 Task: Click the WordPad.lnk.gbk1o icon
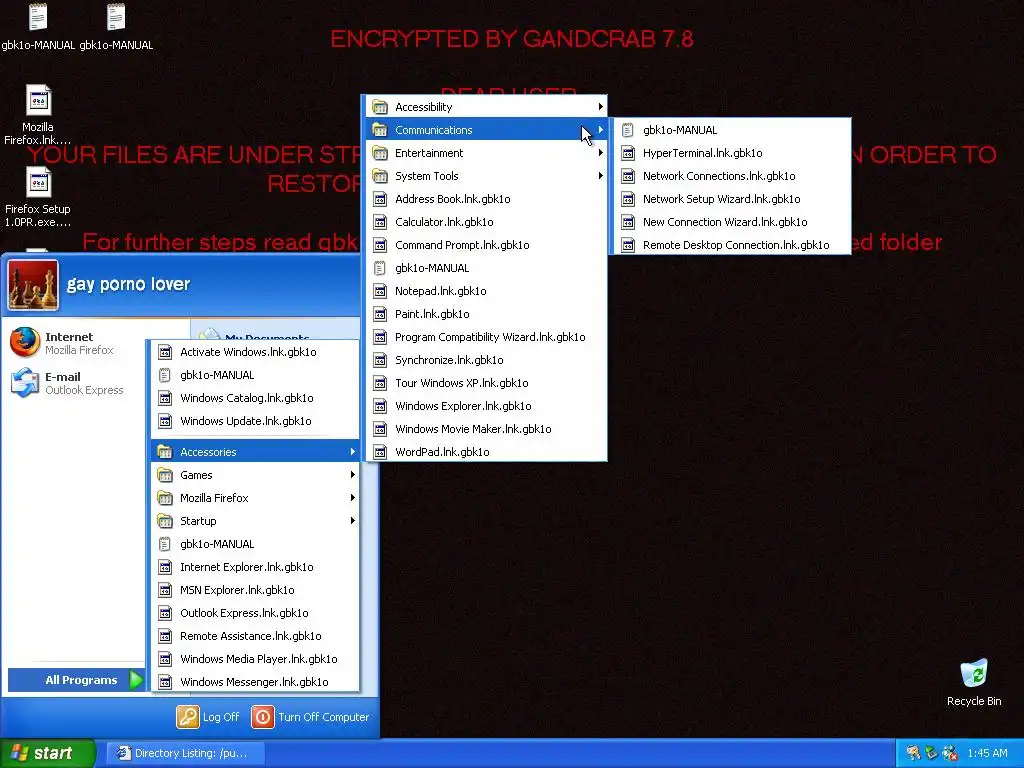click(380, 452)
